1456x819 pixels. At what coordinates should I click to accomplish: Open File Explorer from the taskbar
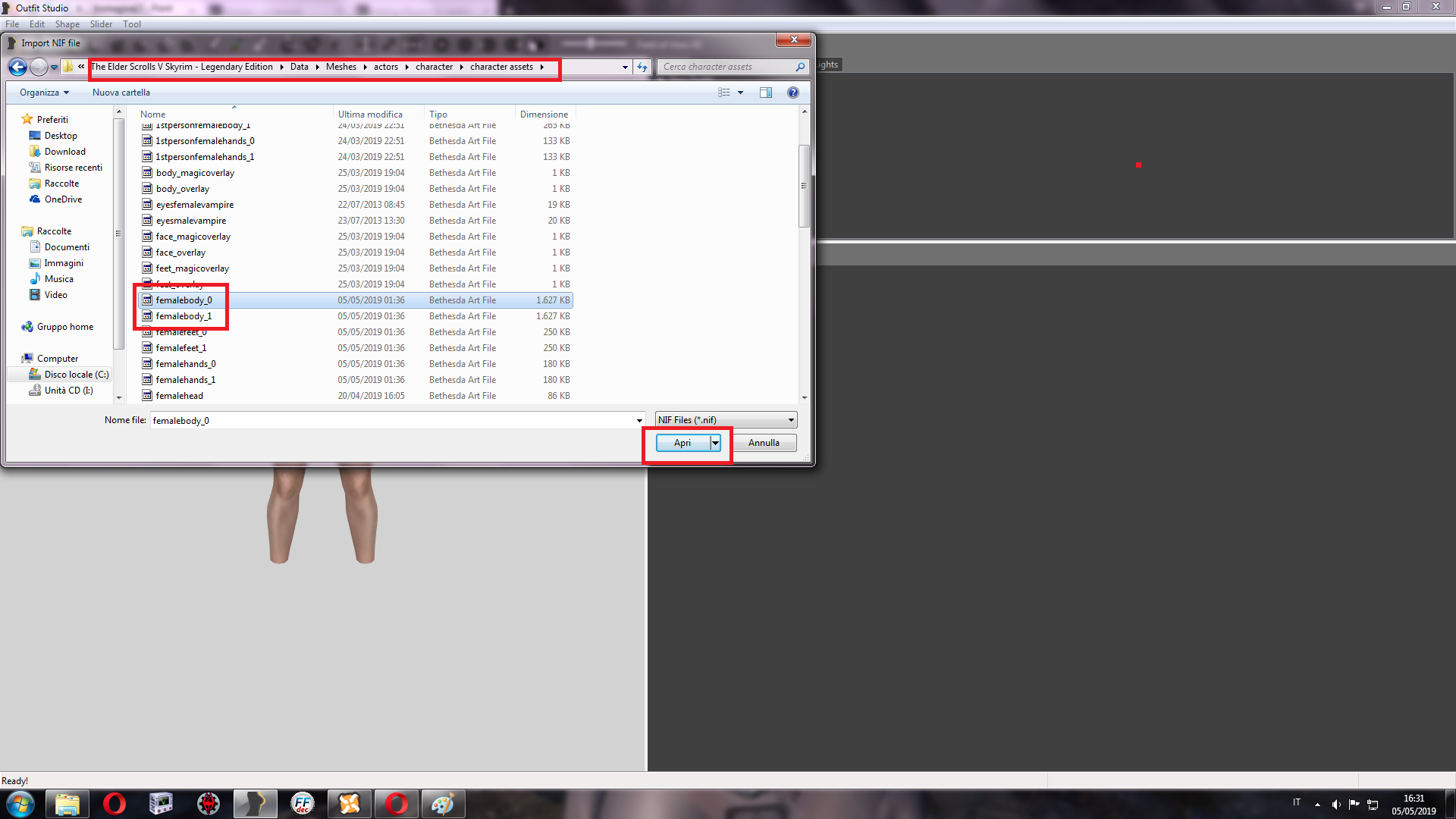click(x=67, y=804)
